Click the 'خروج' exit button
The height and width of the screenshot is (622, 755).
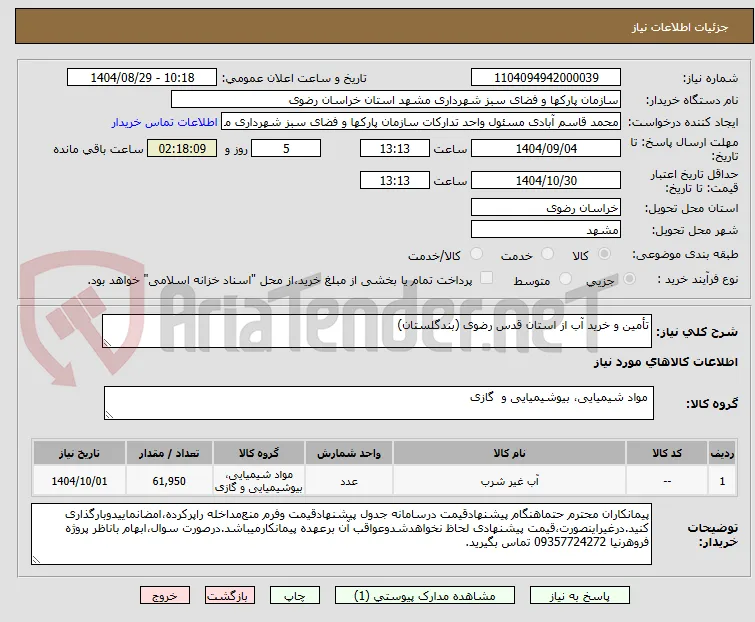pyautogui.click(x=165, y=596)
